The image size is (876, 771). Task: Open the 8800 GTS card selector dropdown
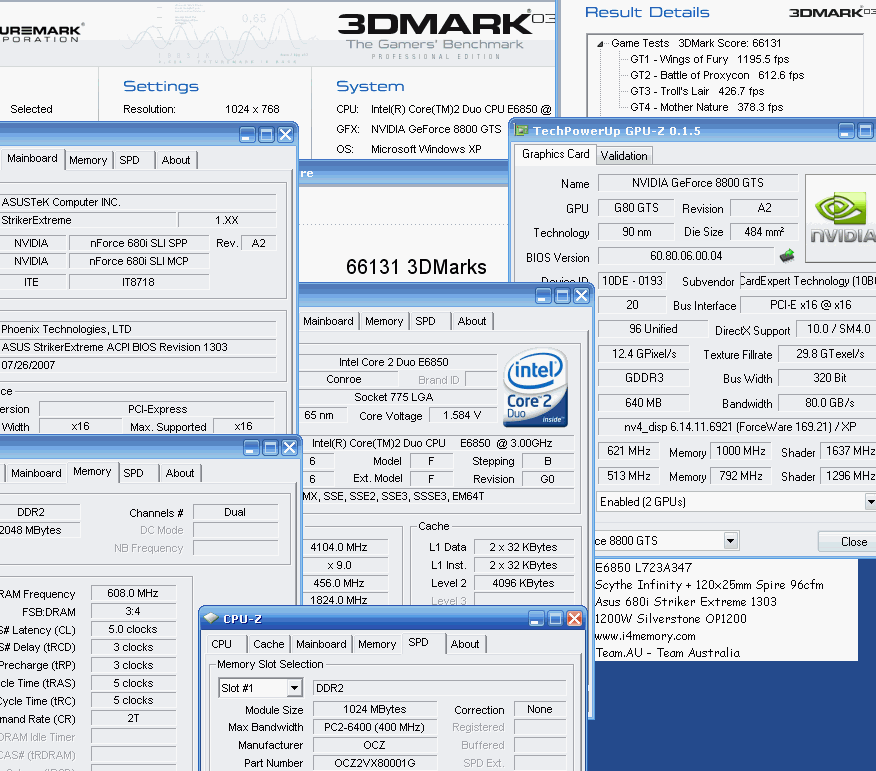click(x=730, y=540)
